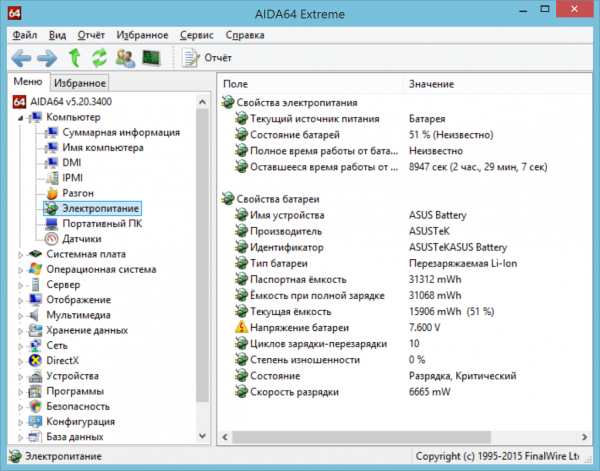Switch to the Избранное tab in the sidebar
The image size is (600, 471).
[80, 83]
